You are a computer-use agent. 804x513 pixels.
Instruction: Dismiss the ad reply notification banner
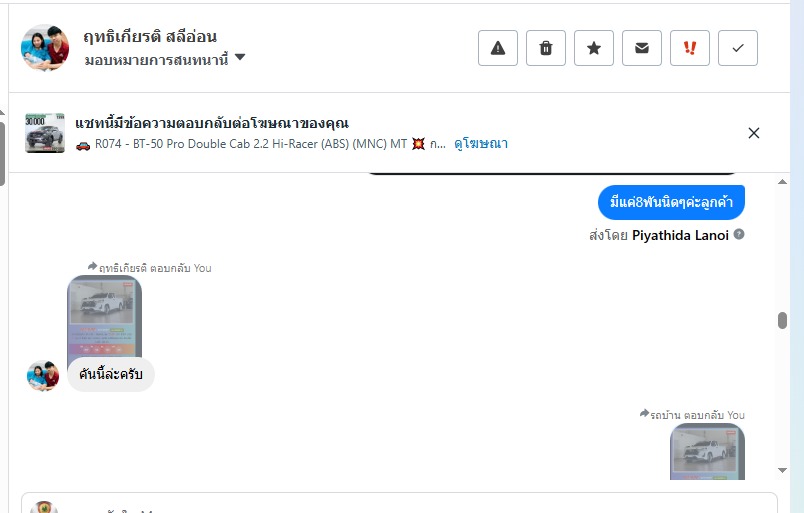(754, 133)
